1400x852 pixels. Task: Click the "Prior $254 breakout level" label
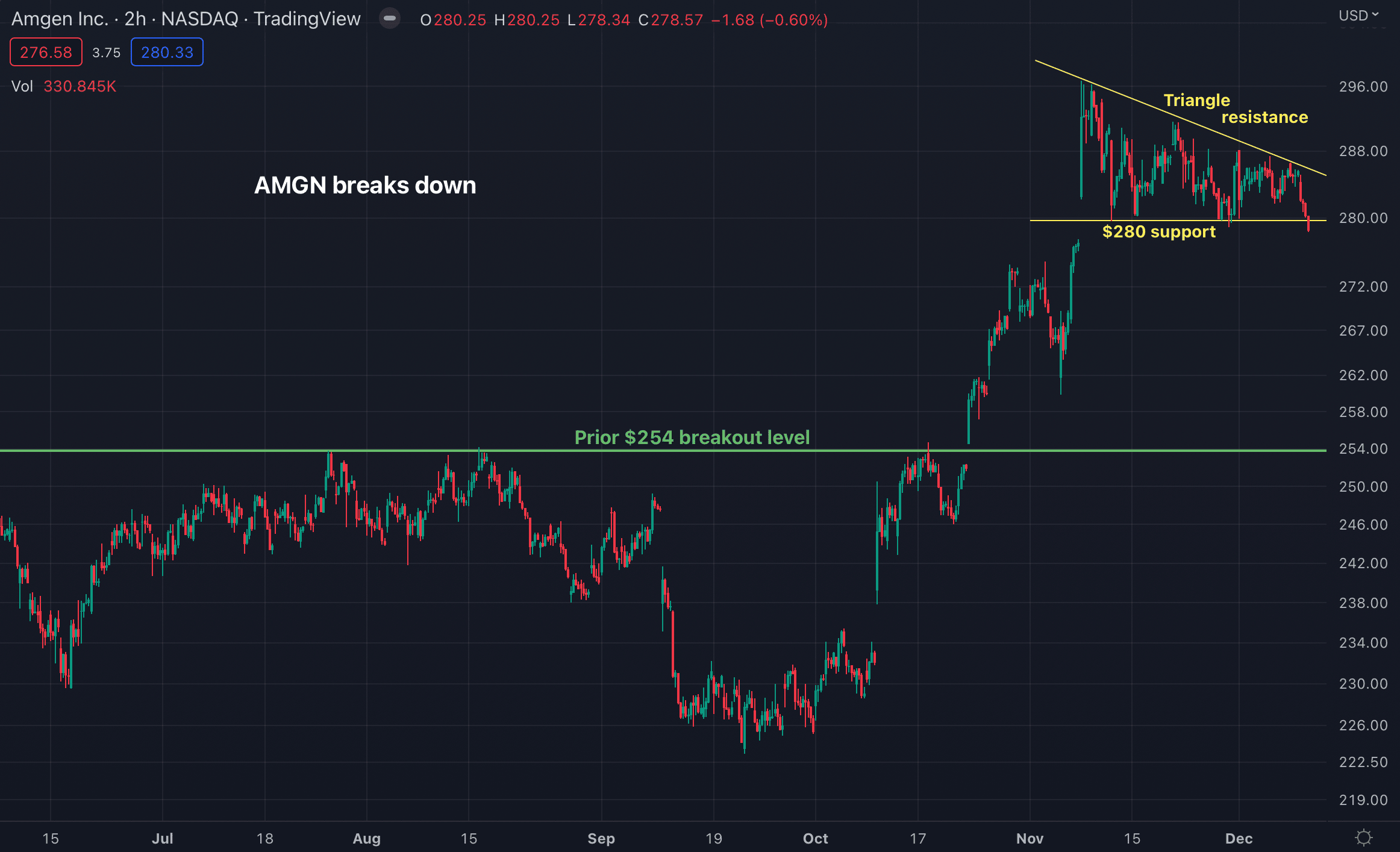pos(692,437)
